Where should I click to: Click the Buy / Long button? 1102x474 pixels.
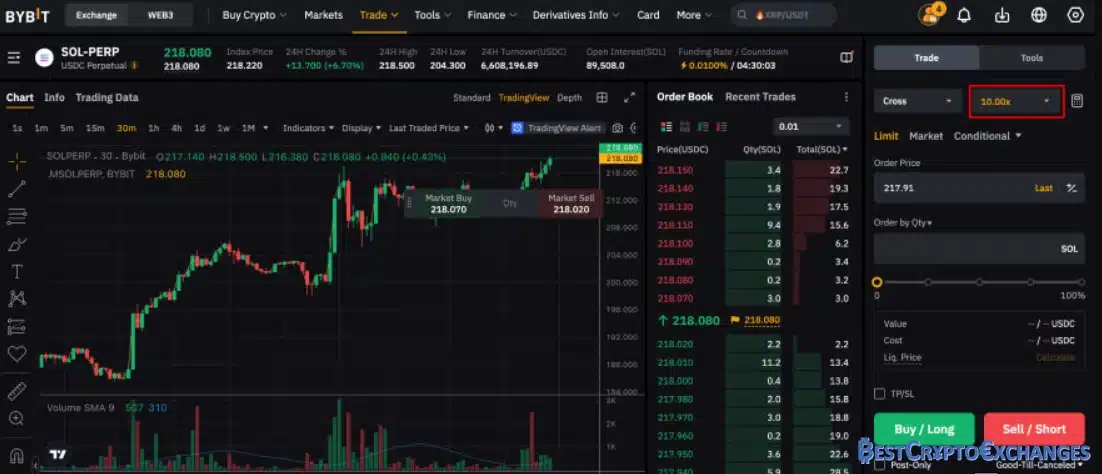point(924,429)
